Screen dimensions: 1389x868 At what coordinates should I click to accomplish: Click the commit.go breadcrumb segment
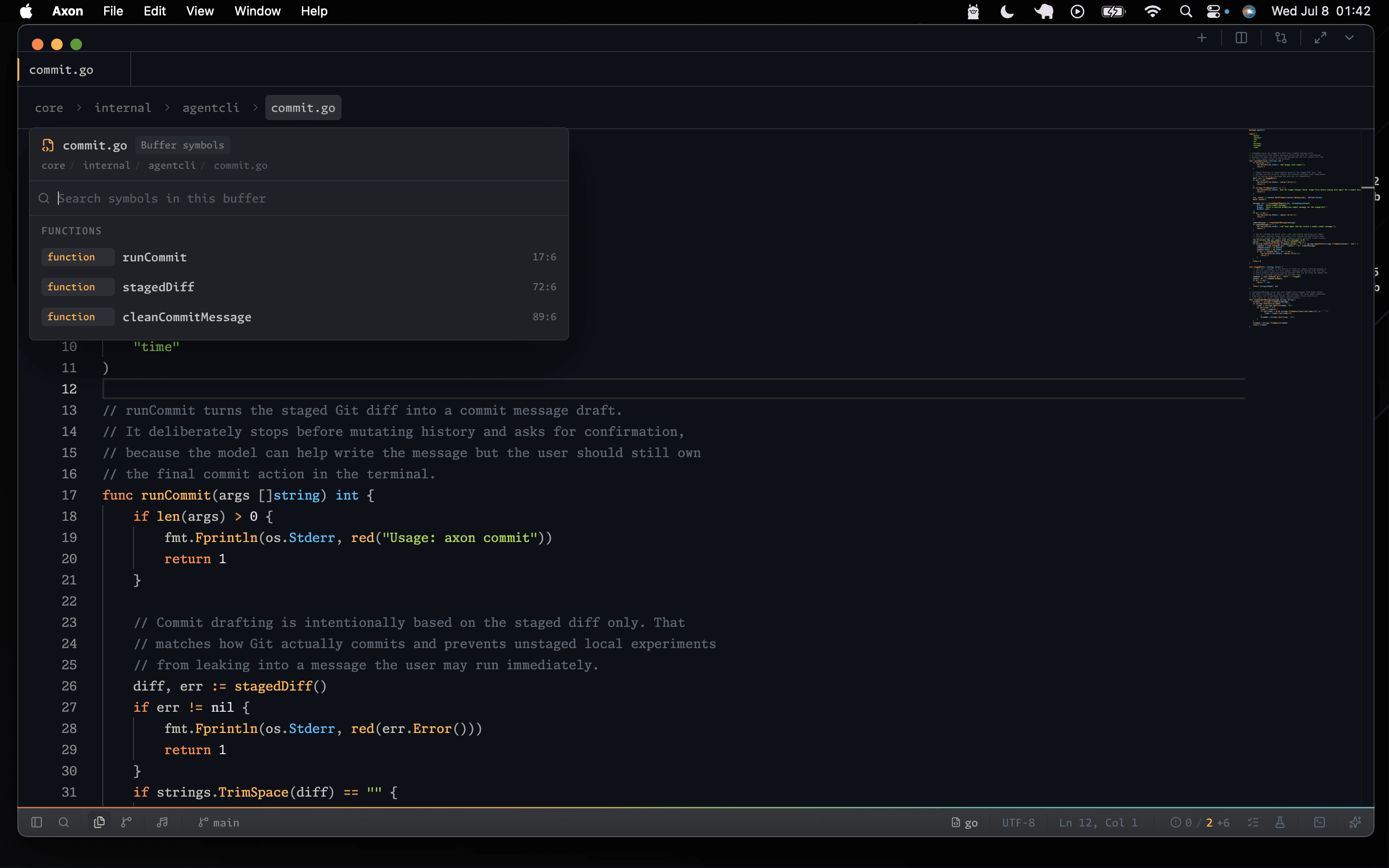303,108
